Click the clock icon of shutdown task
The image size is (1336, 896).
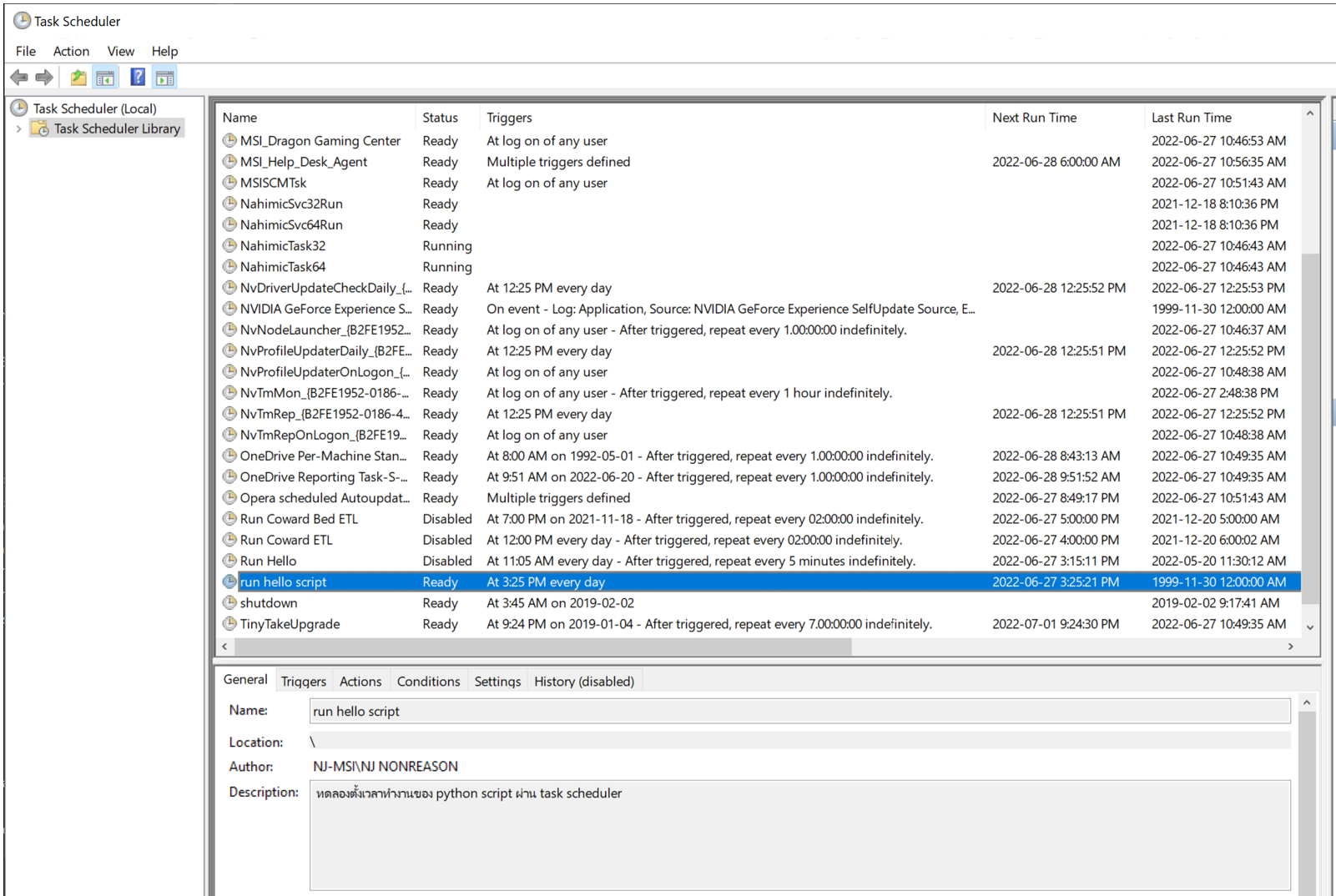[229, 602]
